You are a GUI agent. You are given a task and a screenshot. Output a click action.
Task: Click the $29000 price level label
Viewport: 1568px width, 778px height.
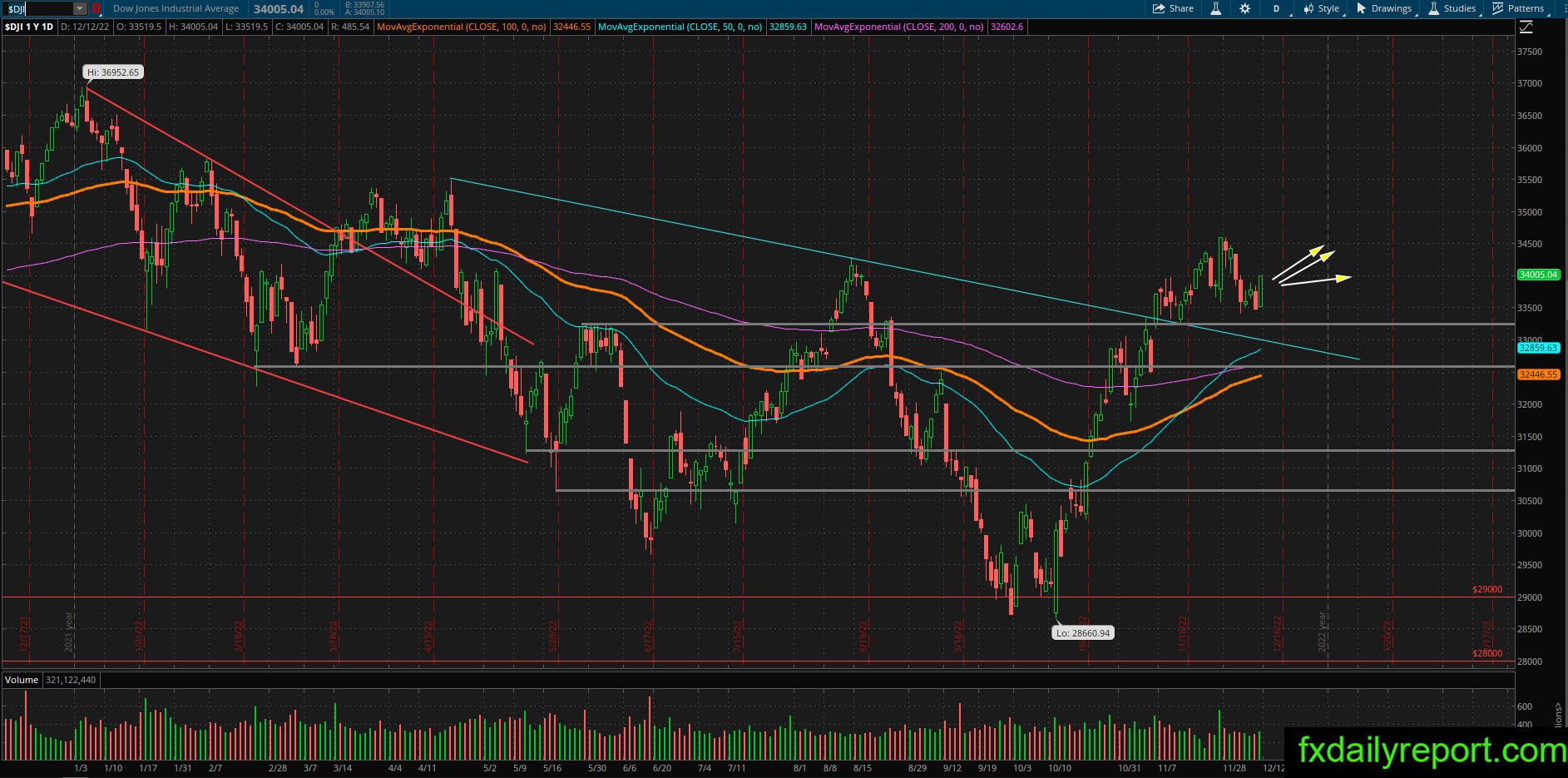1487,589
